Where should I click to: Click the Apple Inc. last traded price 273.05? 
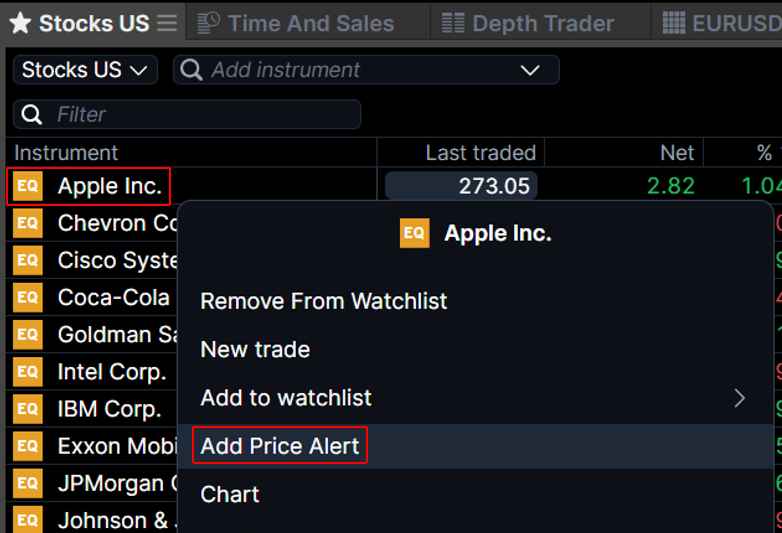pyautogui.click(x=461, y=186)
